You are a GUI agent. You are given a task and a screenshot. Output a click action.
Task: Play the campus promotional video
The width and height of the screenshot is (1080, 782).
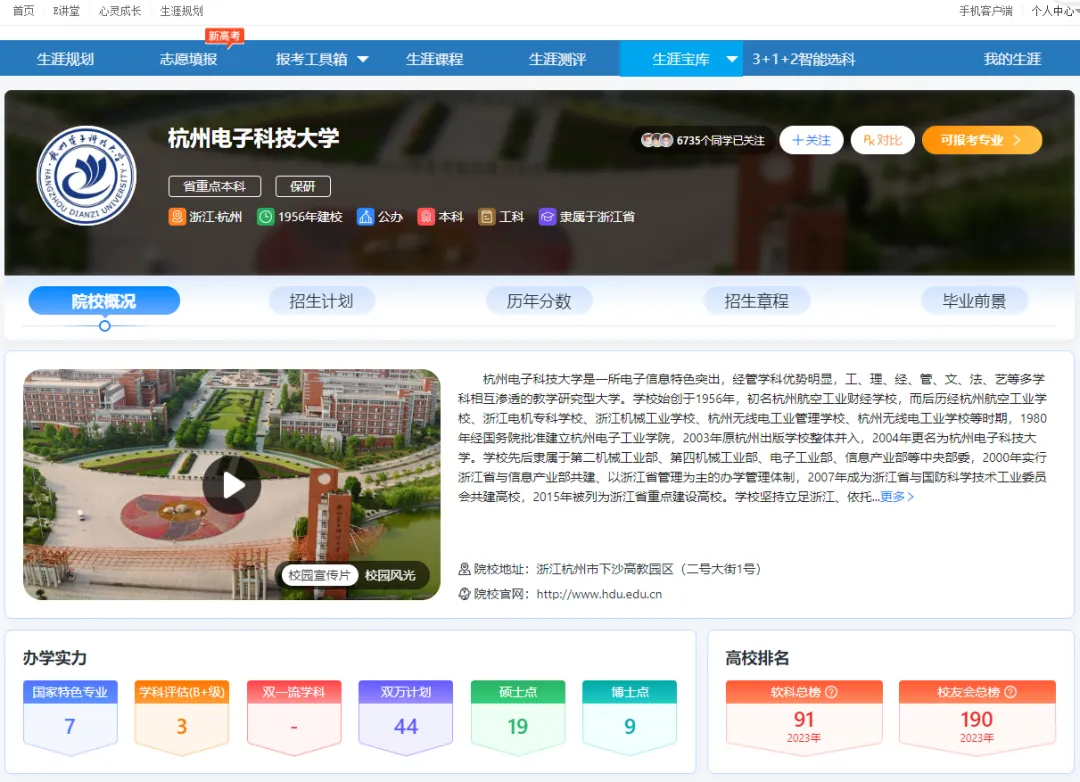point(232,485)
